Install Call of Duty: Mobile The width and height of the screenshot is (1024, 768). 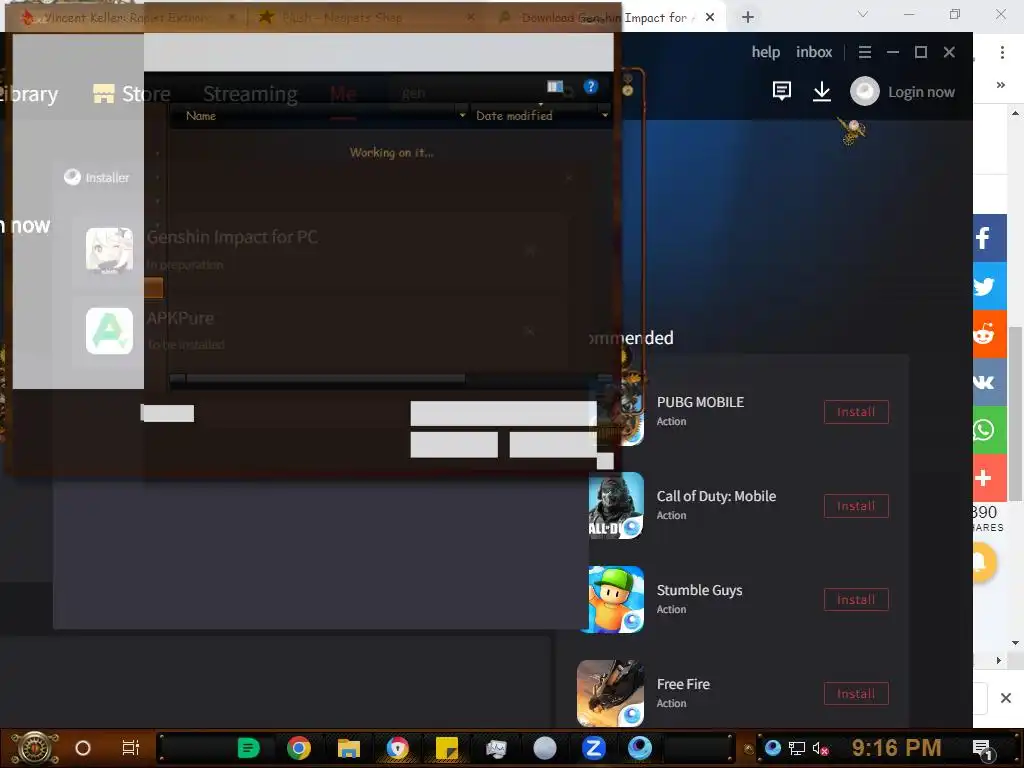click(x=856, y=506)
